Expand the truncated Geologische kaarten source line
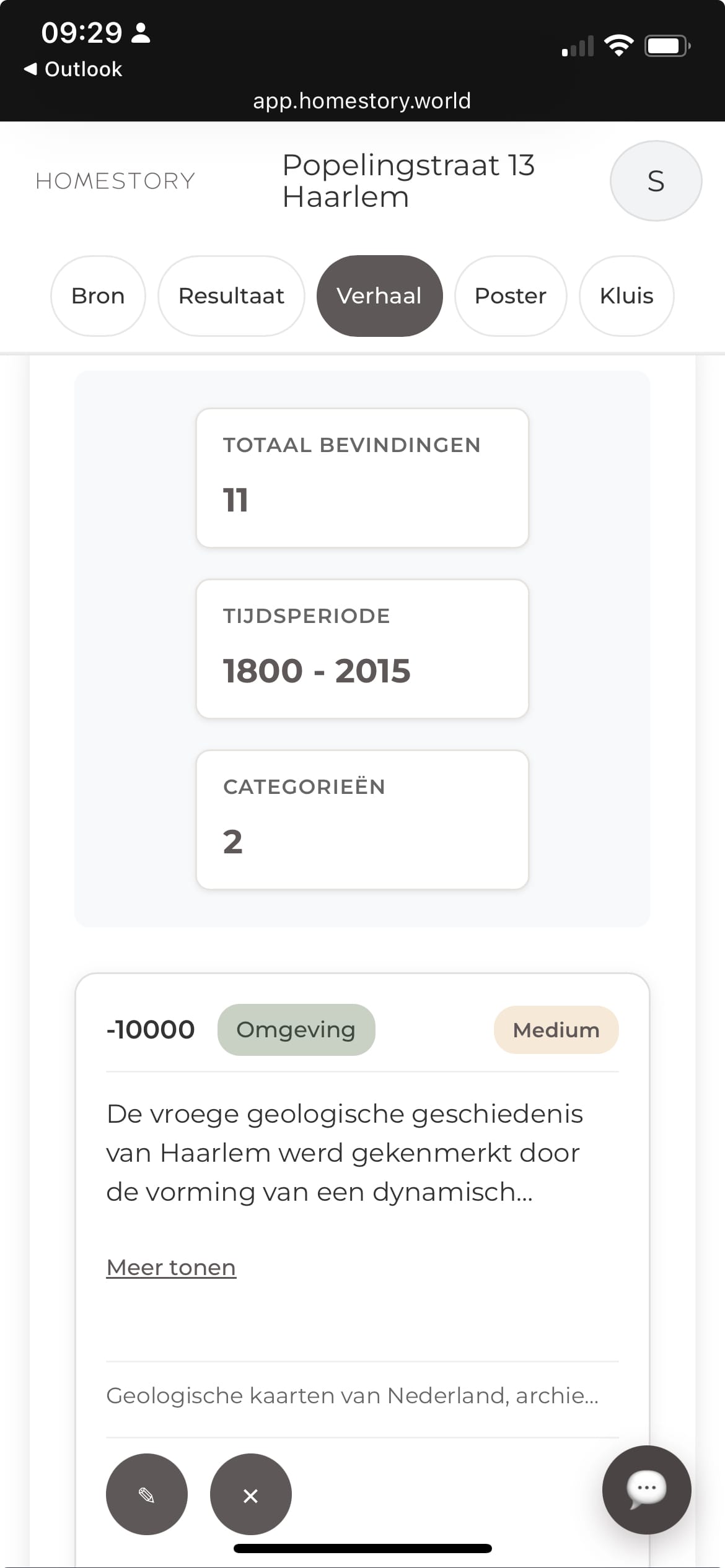Image resolution: width=725 pixels, height=1568 pixels. point(352,1395)
